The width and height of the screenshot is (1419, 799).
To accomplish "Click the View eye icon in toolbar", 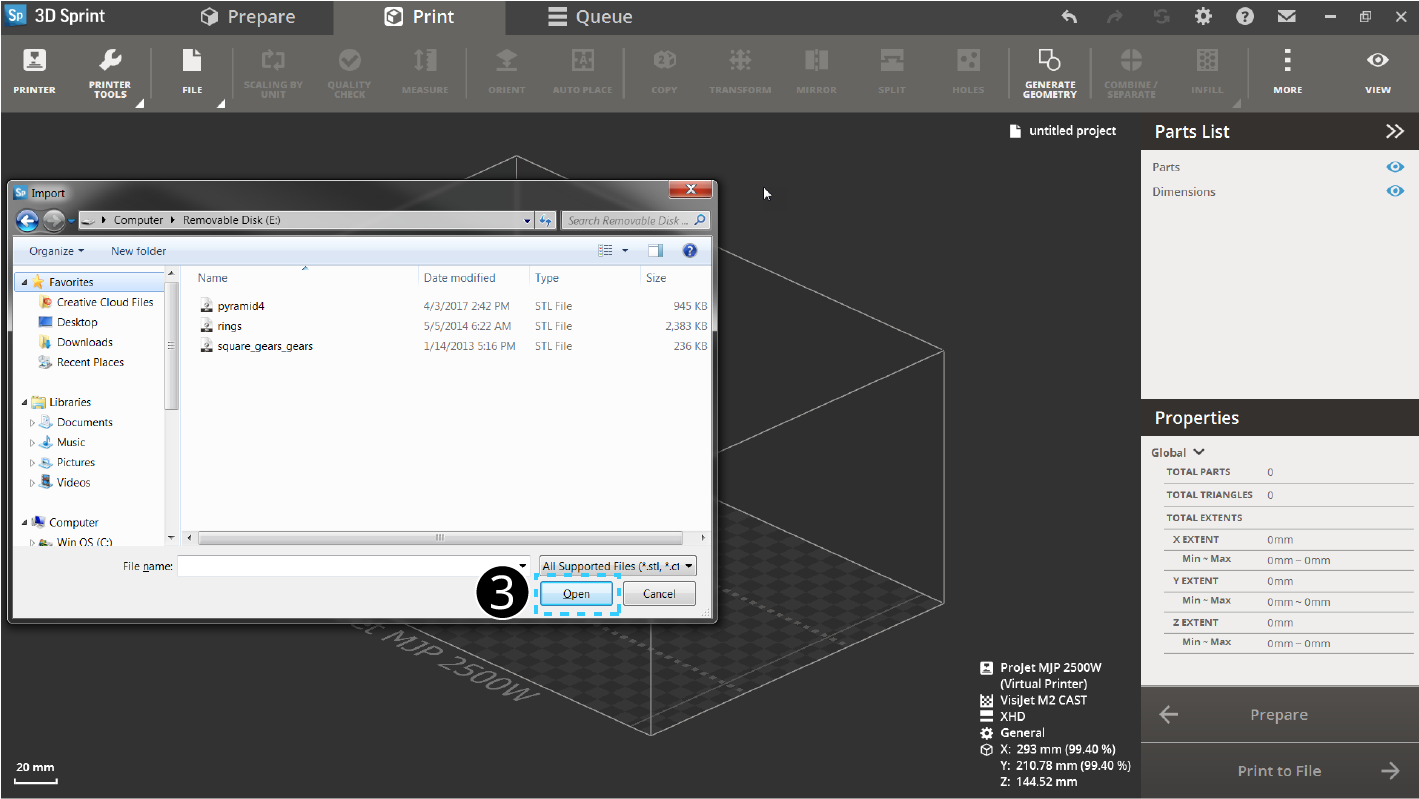I will click(1377, 72).
